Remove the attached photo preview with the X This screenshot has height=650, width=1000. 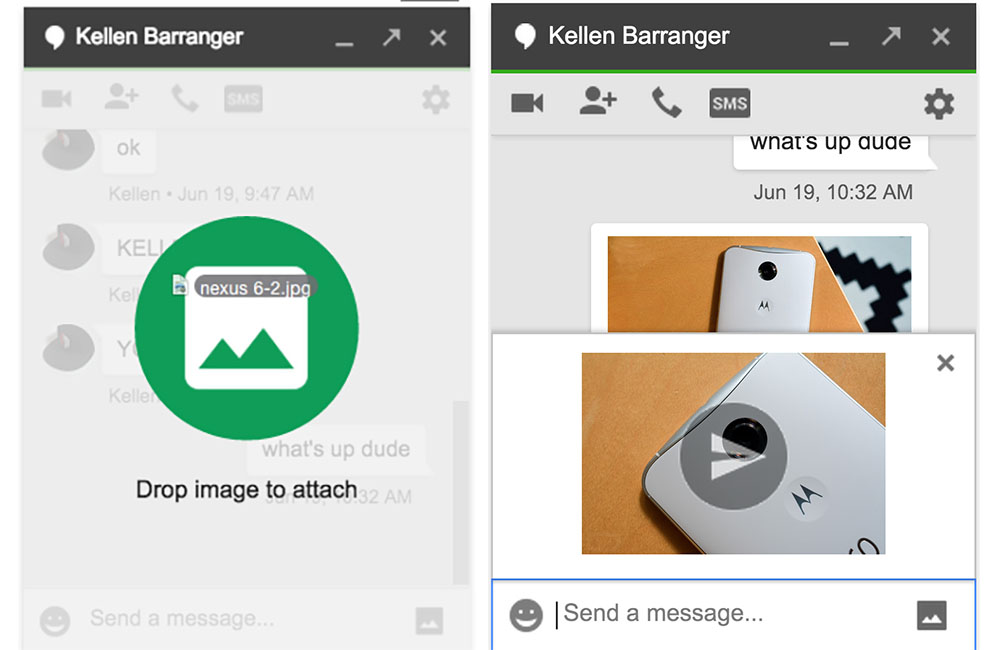(945, 363)
